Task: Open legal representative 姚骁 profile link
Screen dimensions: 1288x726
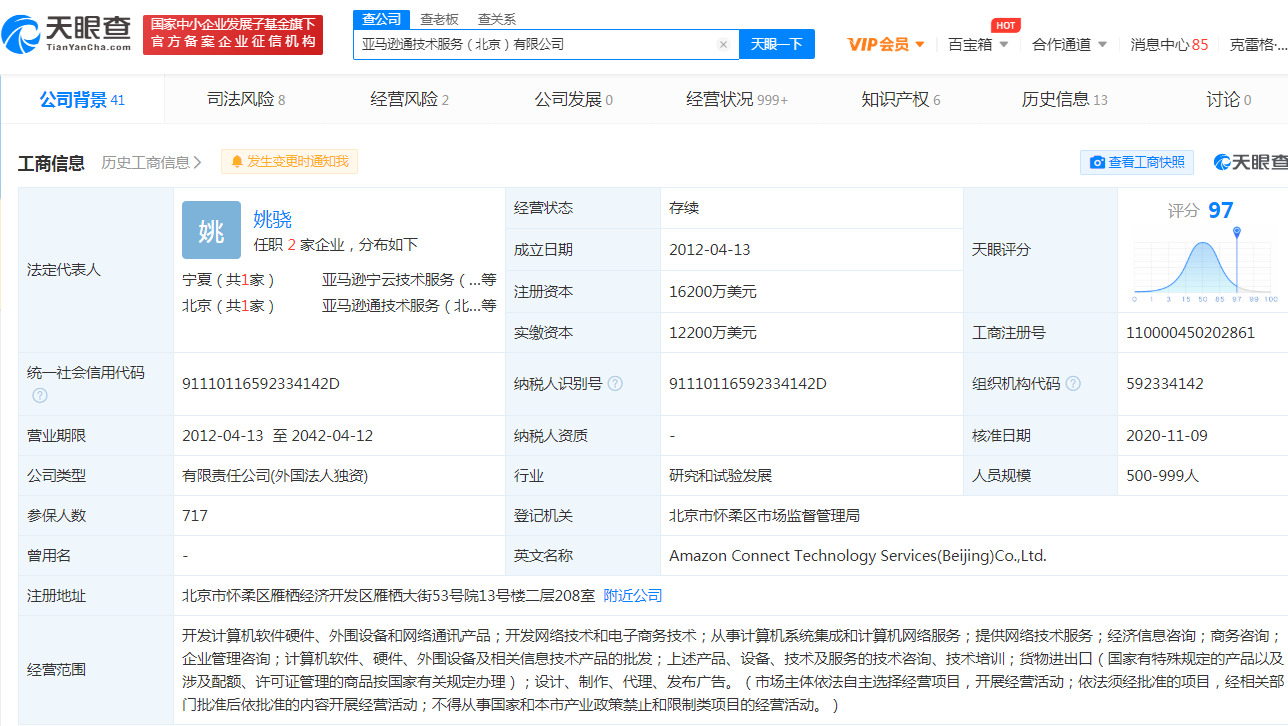Action: (272, 220)
